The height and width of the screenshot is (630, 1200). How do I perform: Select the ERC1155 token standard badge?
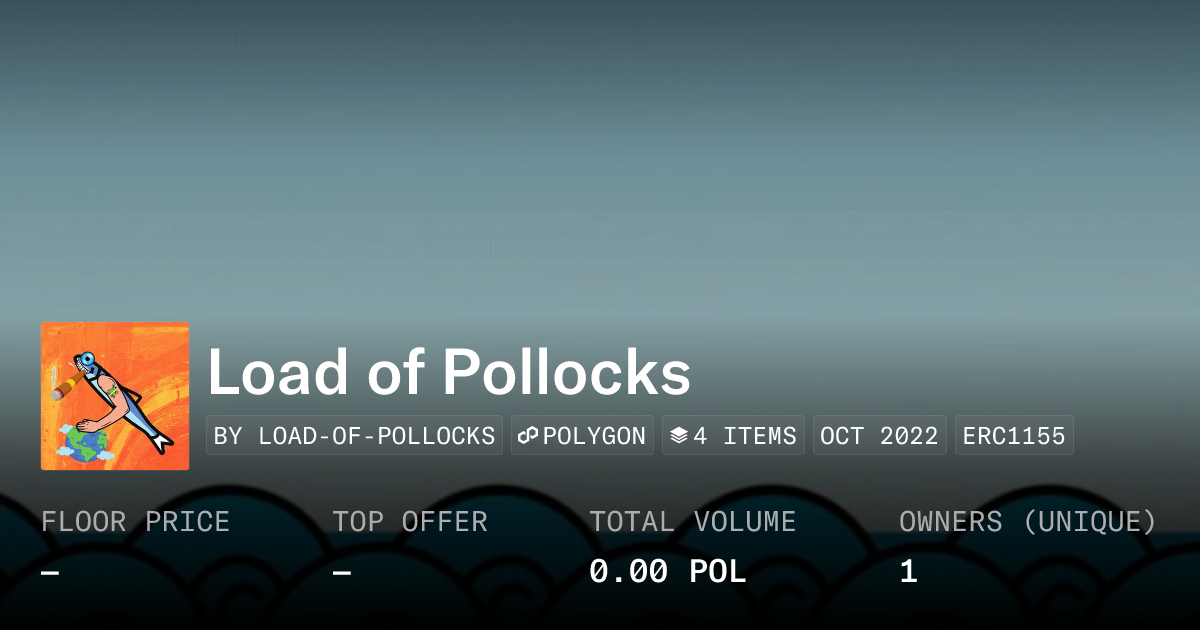click(1014, 436)
